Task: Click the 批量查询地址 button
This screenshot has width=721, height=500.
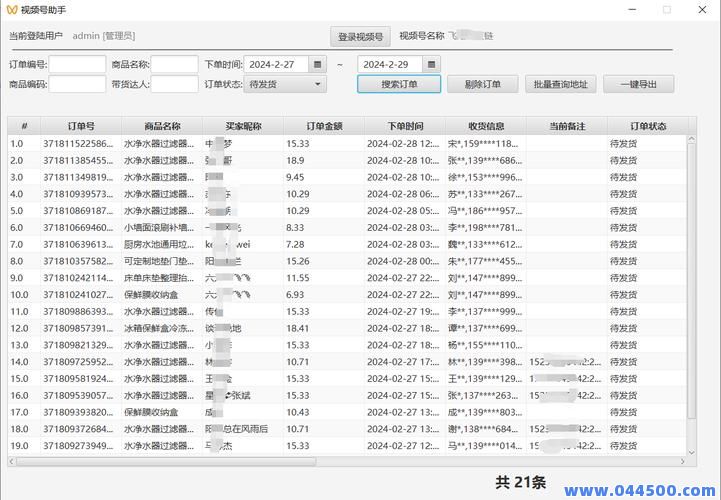Action: (561, 84)
